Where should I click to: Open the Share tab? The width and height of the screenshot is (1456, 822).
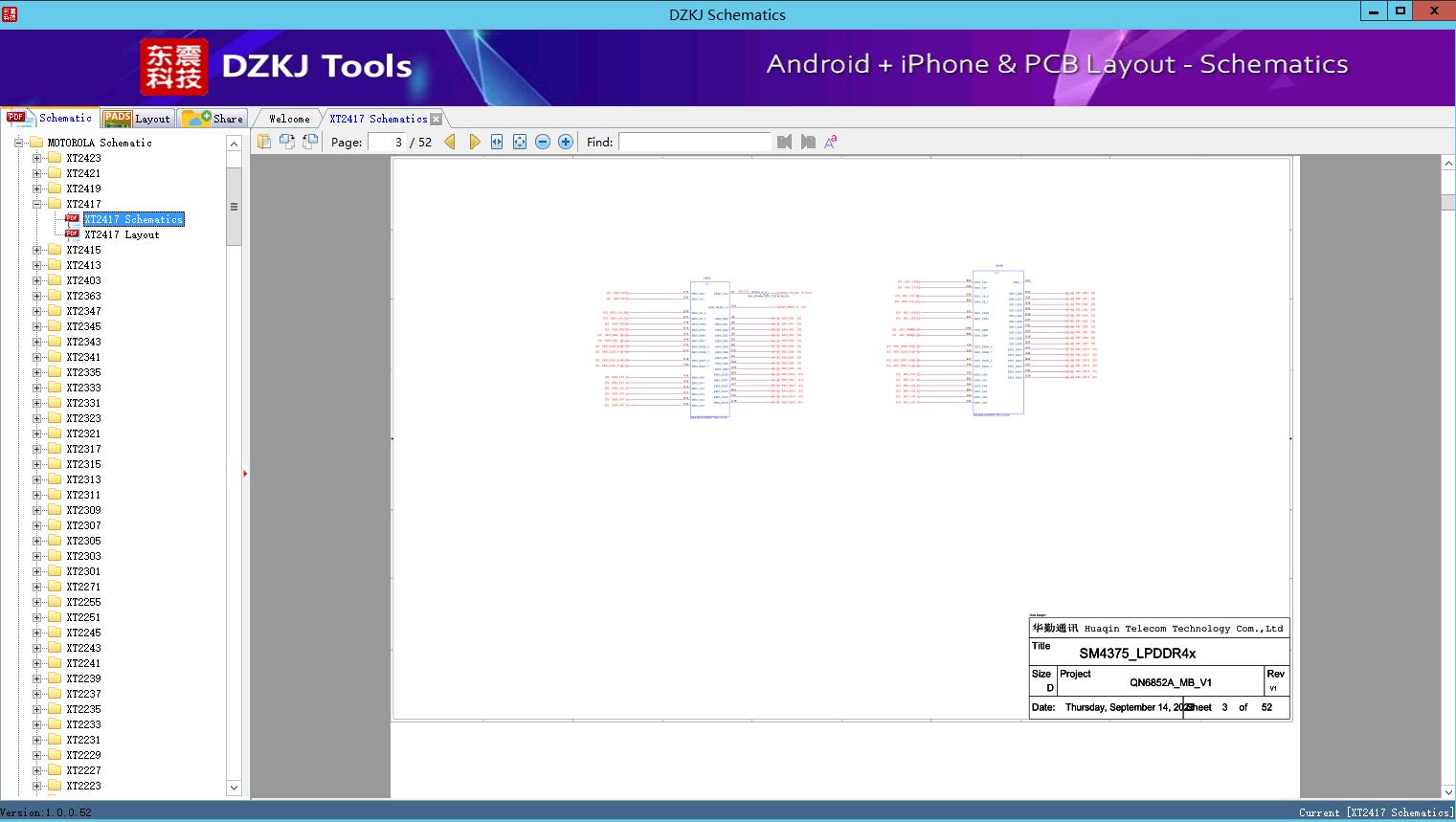(x=213, y=119)
